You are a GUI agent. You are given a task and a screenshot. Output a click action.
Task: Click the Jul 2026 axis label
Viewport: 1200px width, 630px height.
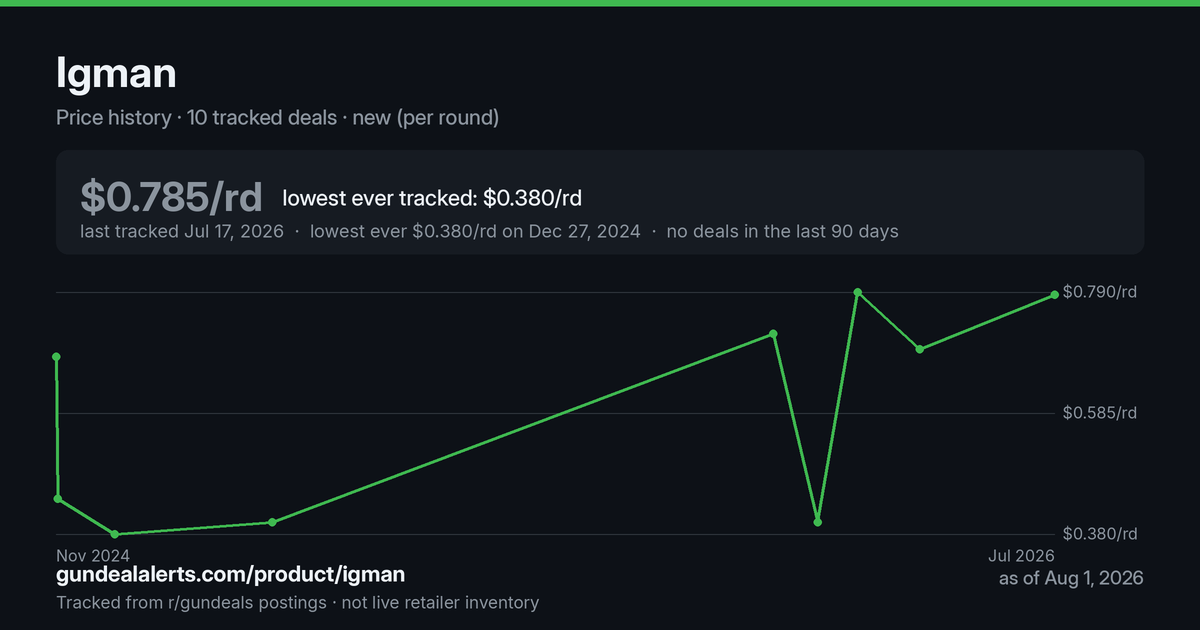(x=1021, y=554)
